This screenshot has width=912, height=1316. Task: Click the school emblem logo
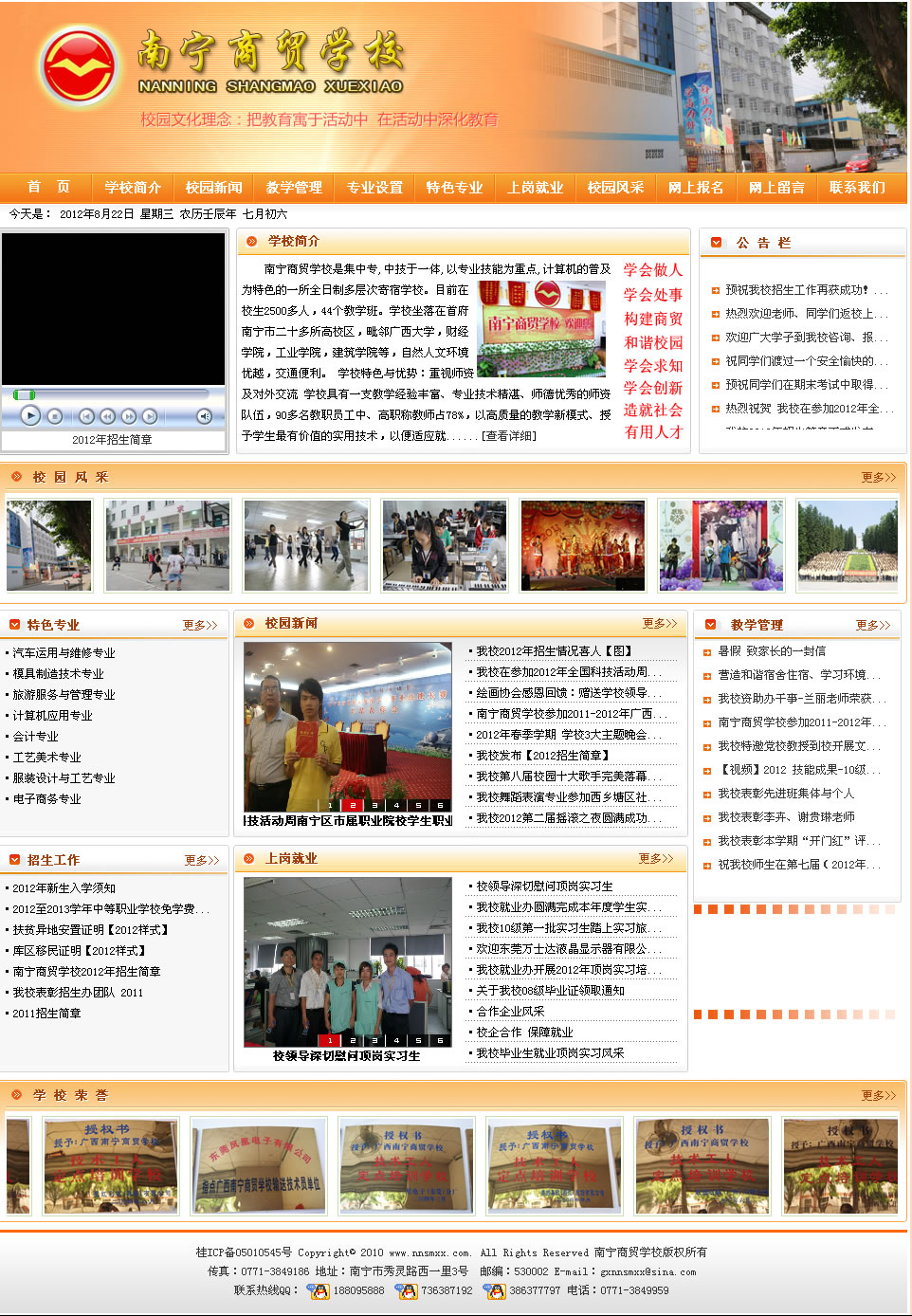[82, 67]
